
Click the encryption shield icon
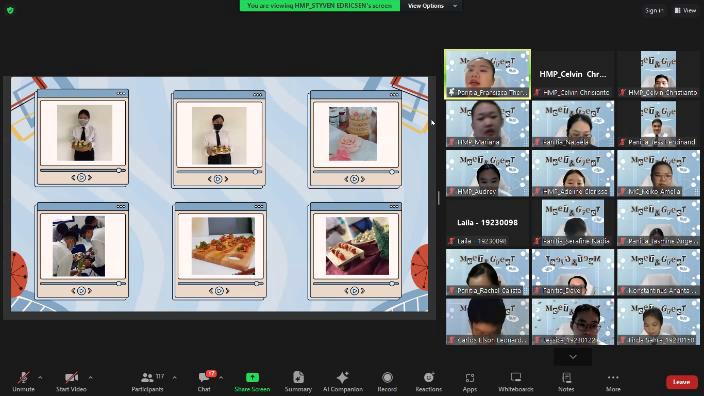tap(10, 10)
